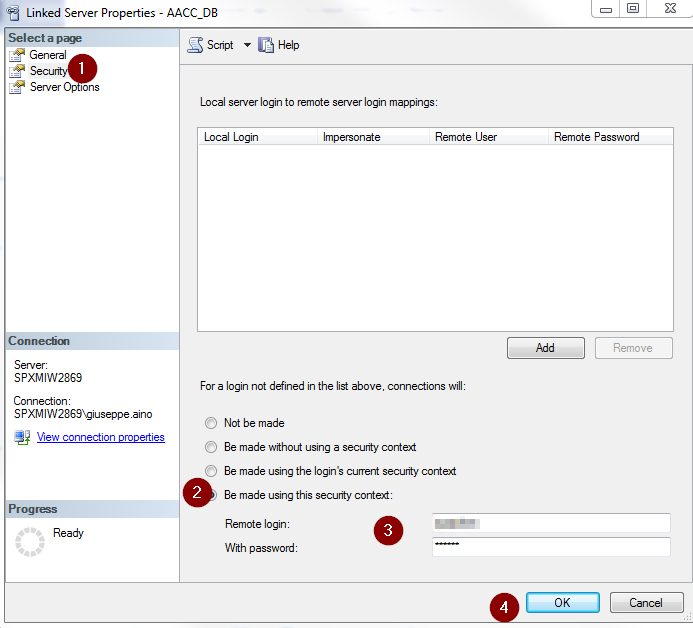Minimize the Linked Server Properties window
The height and width of the screenshot is (628, 693).
coord(605,9)
